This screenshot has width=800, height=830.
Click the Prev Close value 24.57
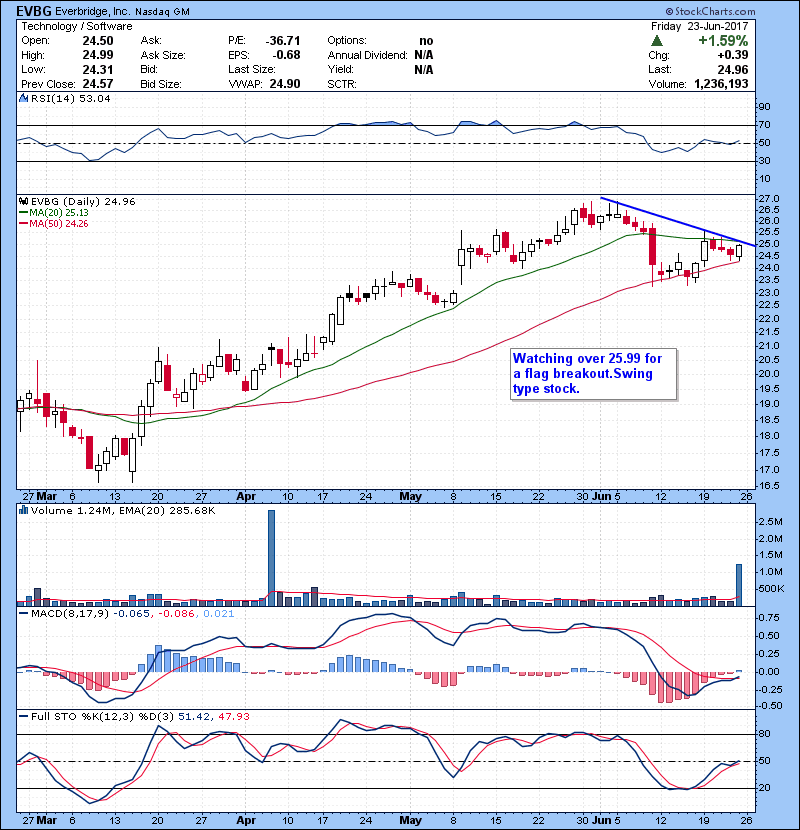pyautogui.click(x=98, y=84)
